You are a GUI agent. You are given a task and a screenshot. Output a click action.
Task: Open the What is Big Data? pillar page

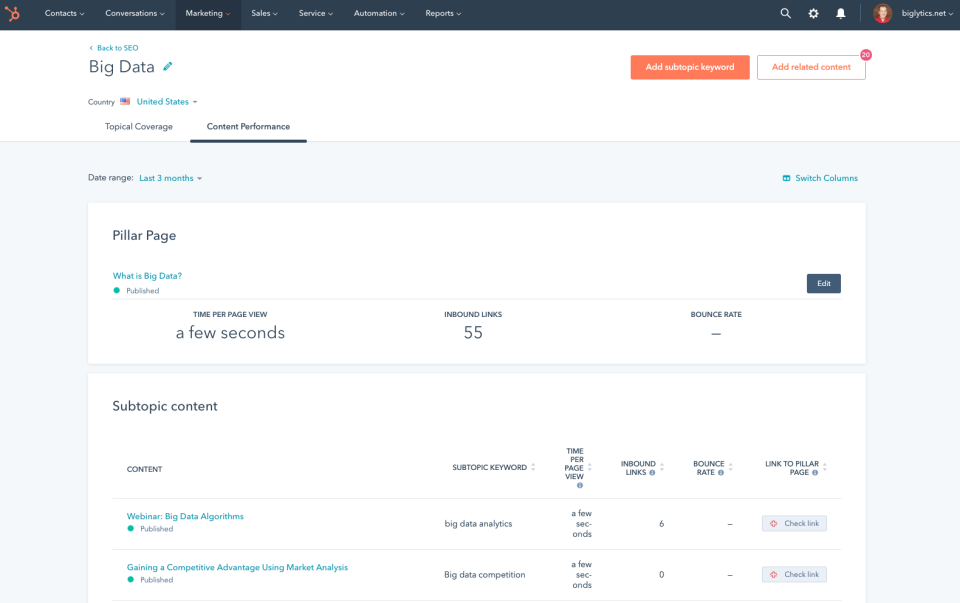coord(147,276)
